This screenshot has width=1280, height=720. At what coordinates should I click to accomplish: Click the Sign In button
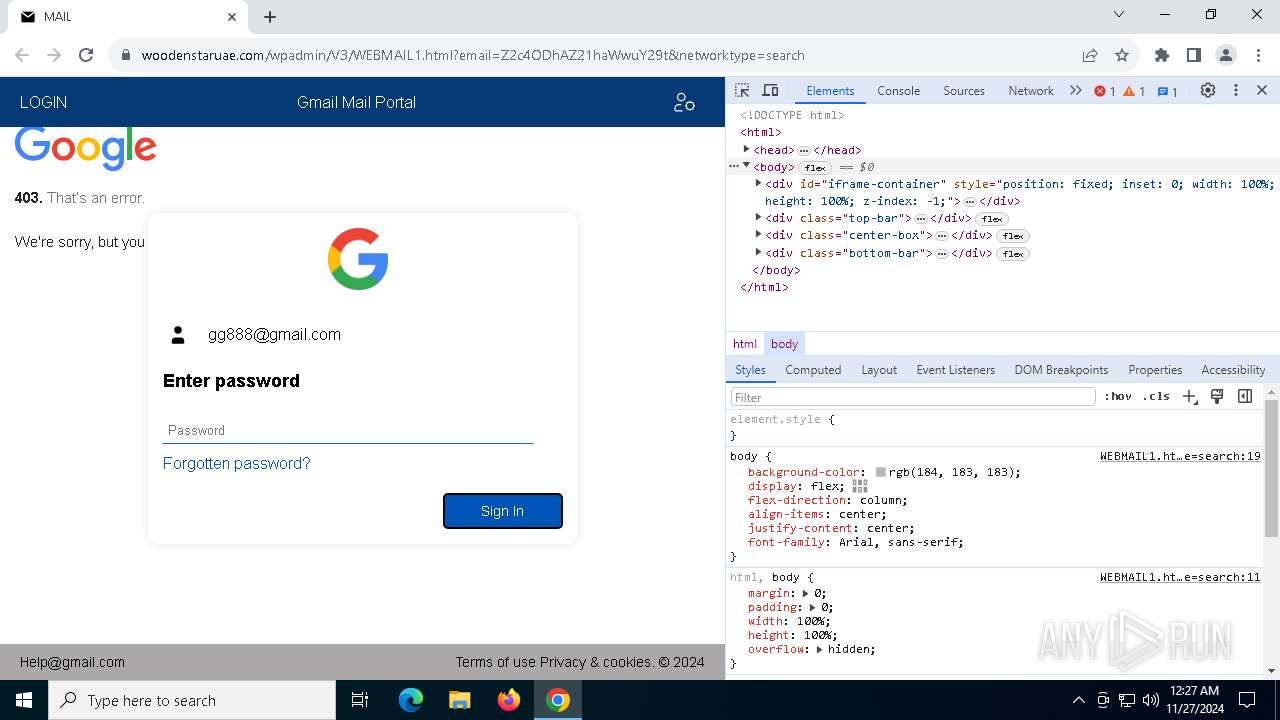503,511
